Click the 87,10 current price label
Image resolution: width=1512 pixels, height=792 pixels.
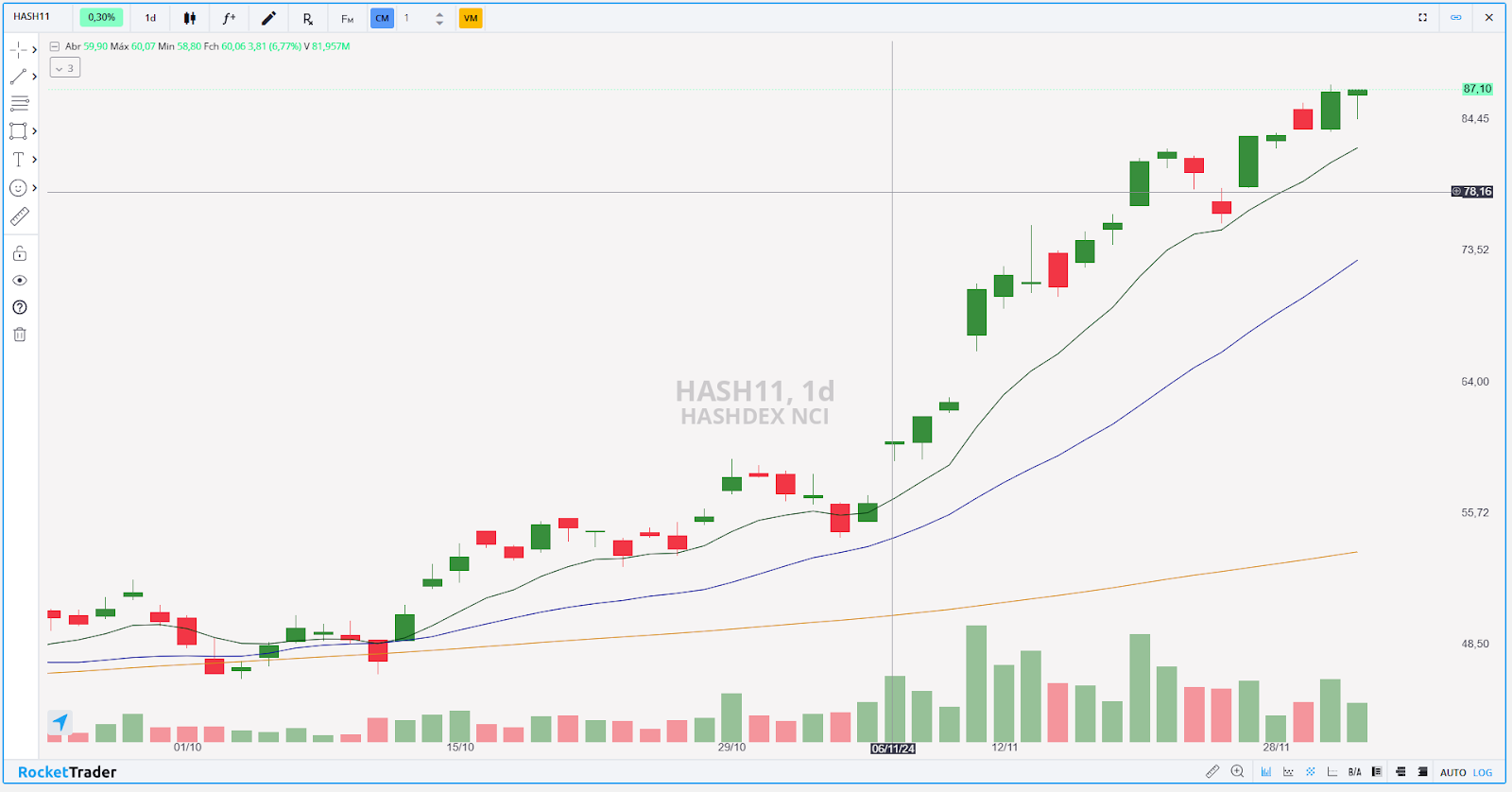[1477, 89]
